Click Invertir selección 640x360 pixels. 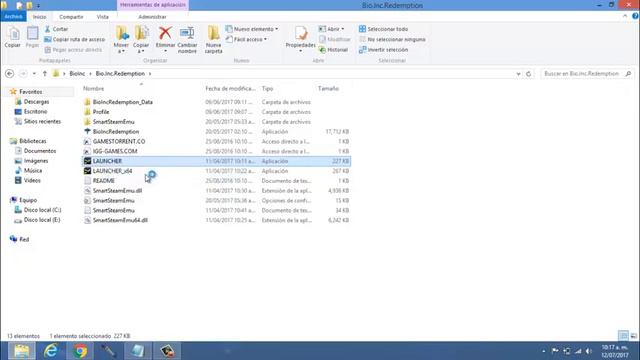(383, 50)
